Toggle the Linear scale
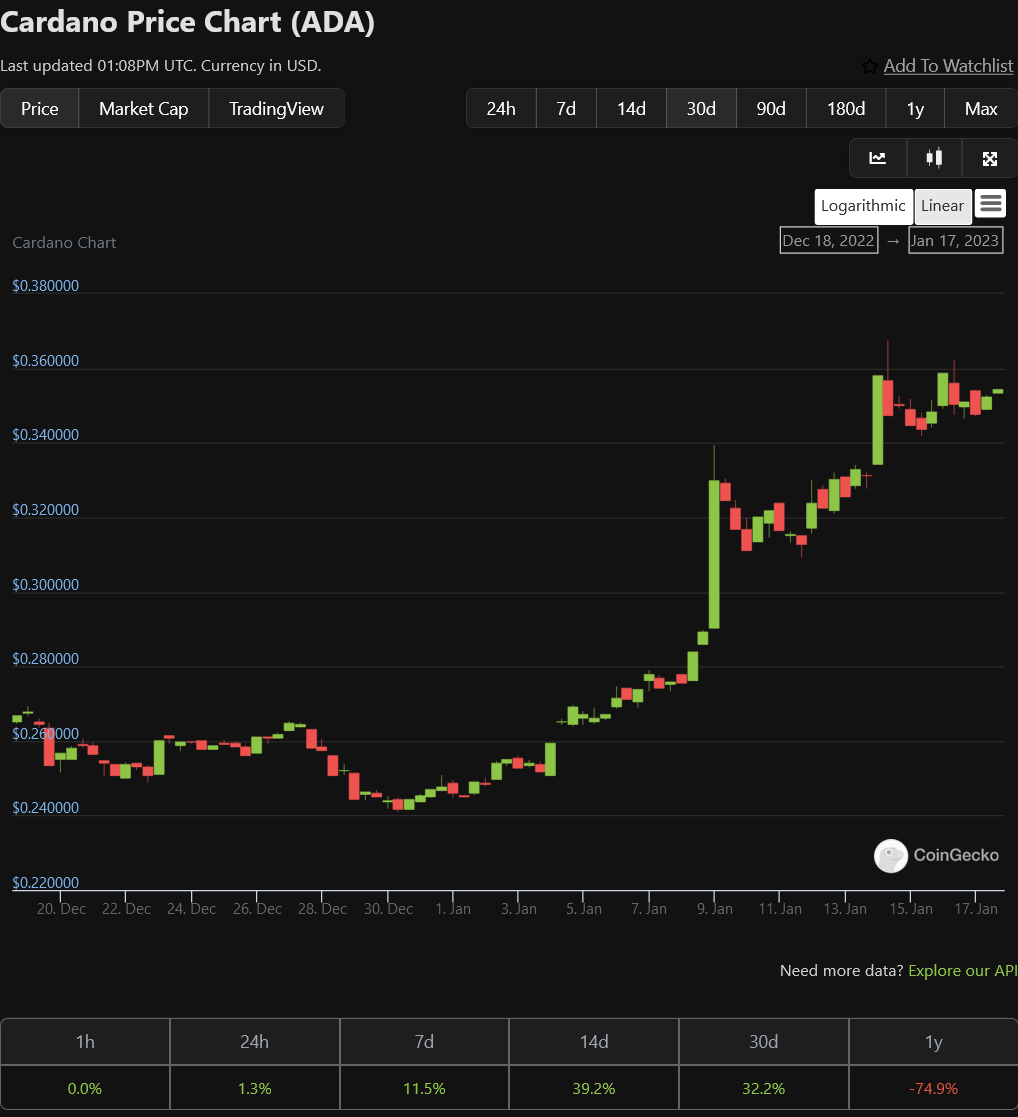 (942, 206)
